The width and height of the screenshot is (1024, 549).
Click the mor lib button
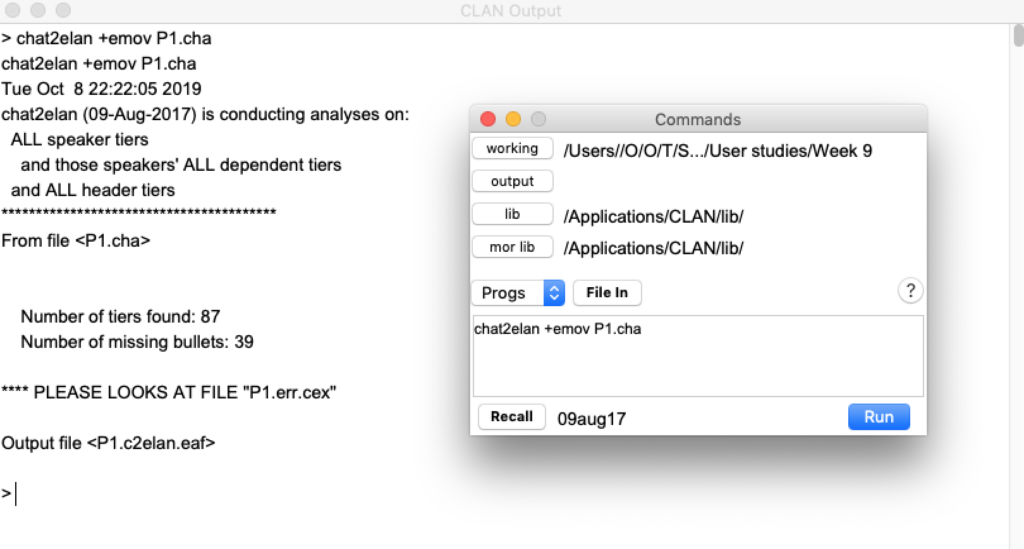513,247
